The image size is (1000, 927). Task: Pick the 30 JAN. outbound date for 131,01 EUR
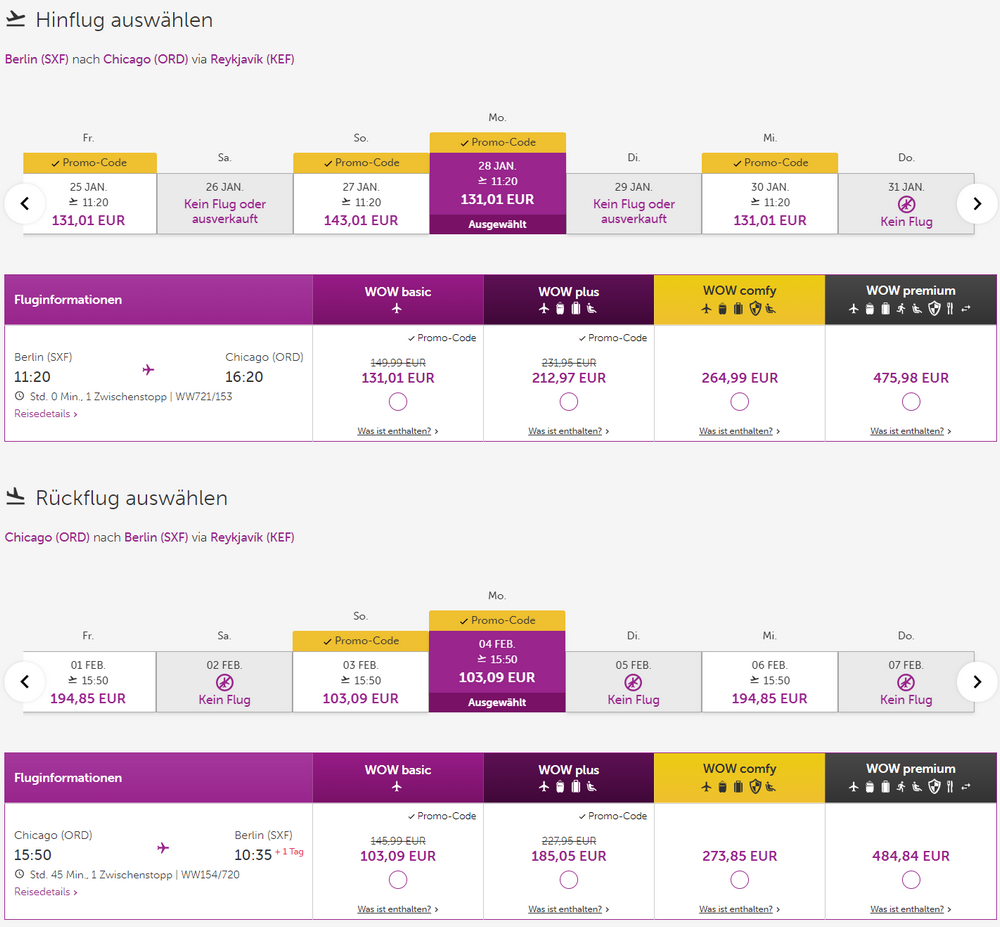point(769,204)
